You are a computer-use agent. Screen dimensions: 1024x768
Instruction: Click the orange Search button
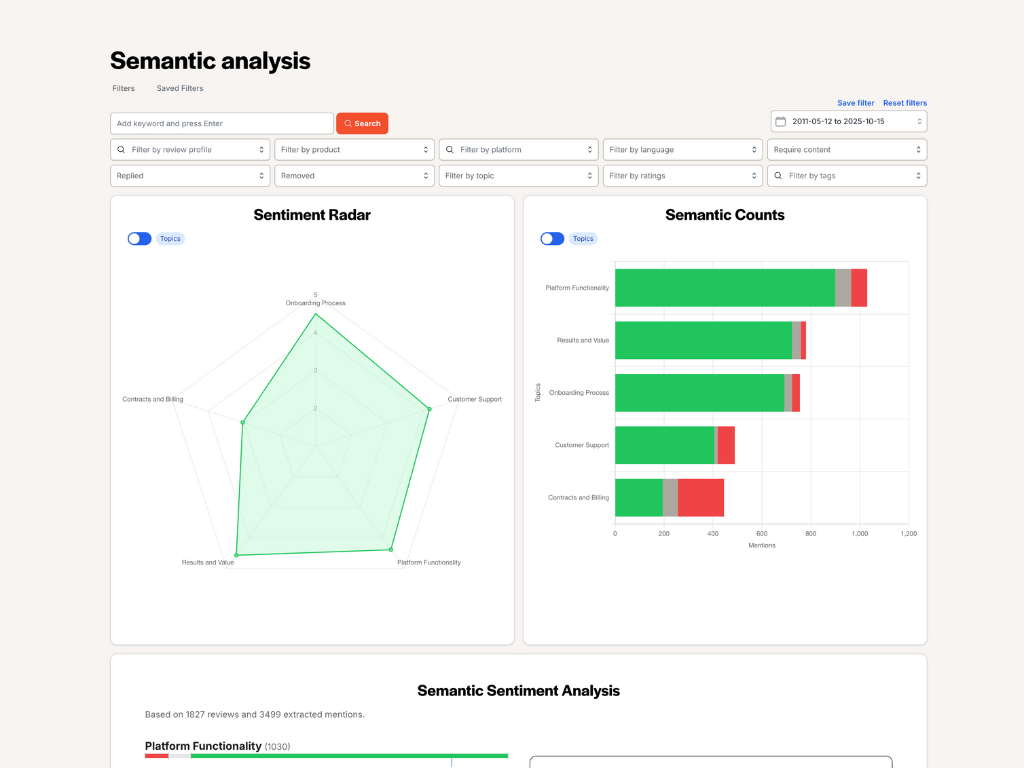click(x=362, y=123)
